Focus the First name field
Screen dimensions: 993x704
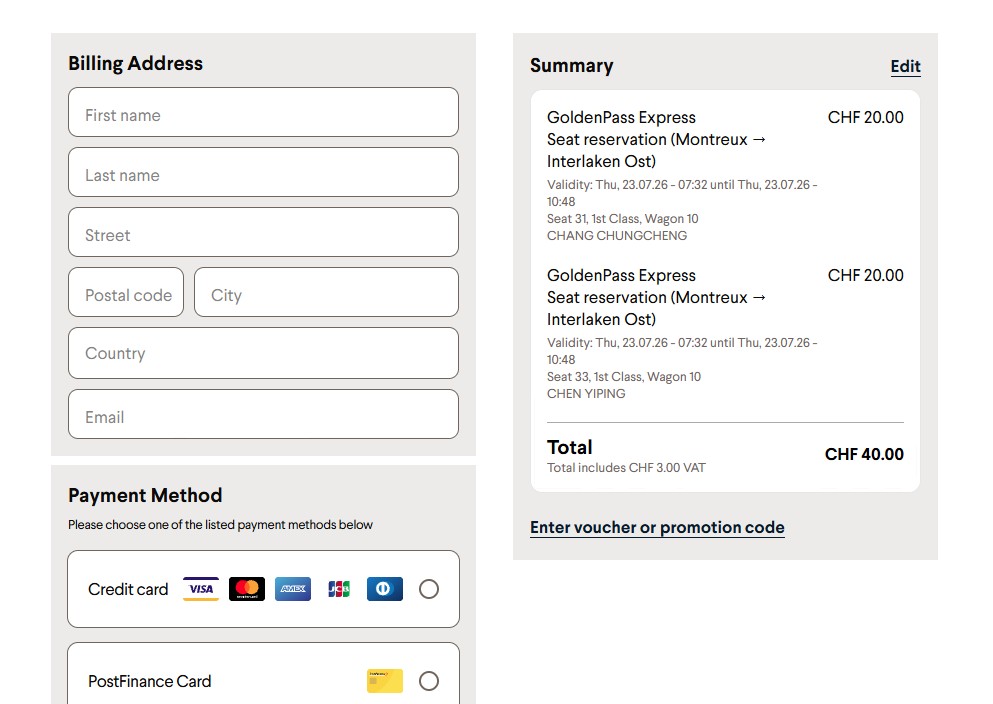[263, 112]
